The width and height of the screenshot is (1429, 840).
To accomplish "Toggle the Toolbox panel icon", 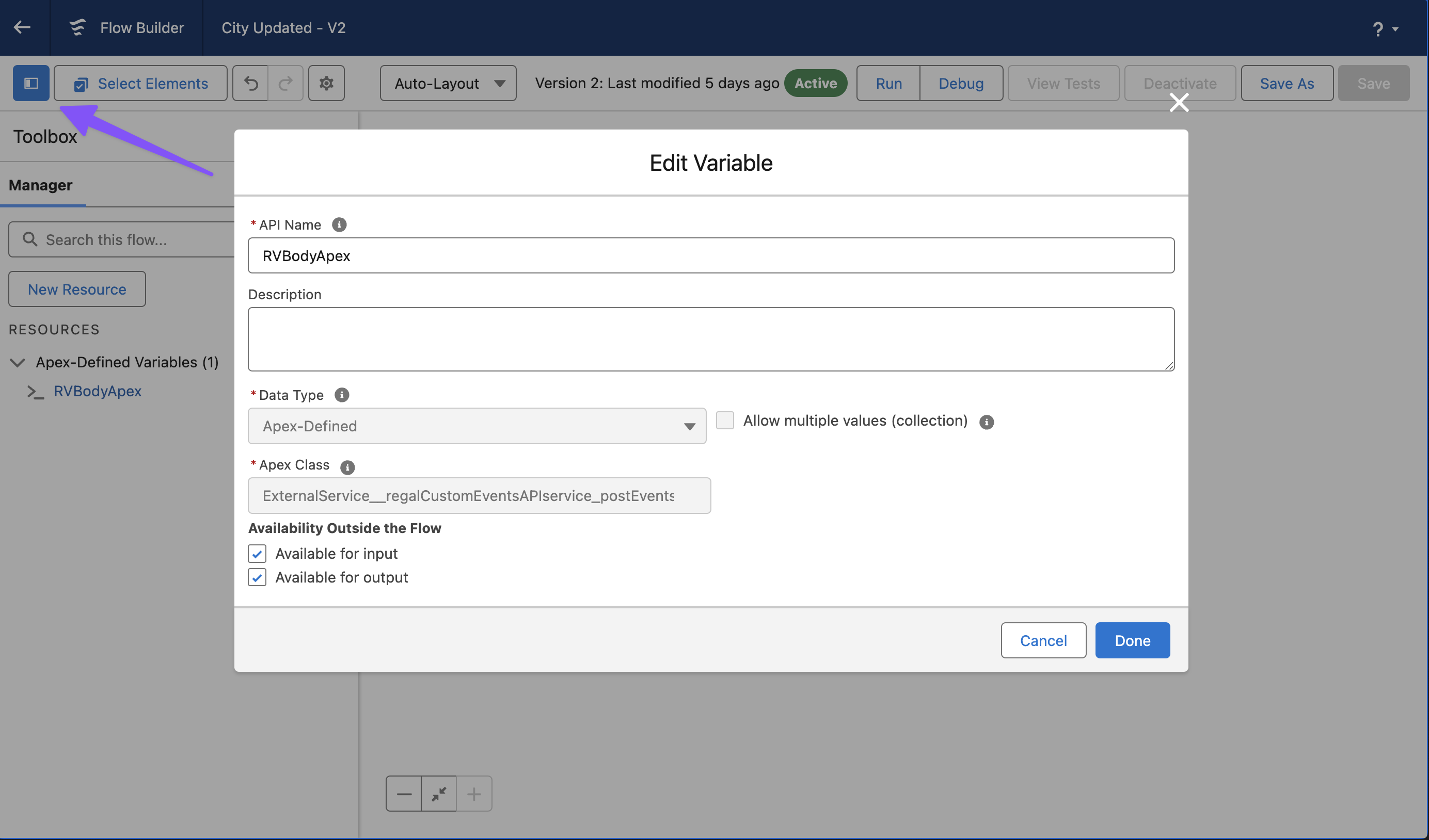I will [x=31, y=83].
